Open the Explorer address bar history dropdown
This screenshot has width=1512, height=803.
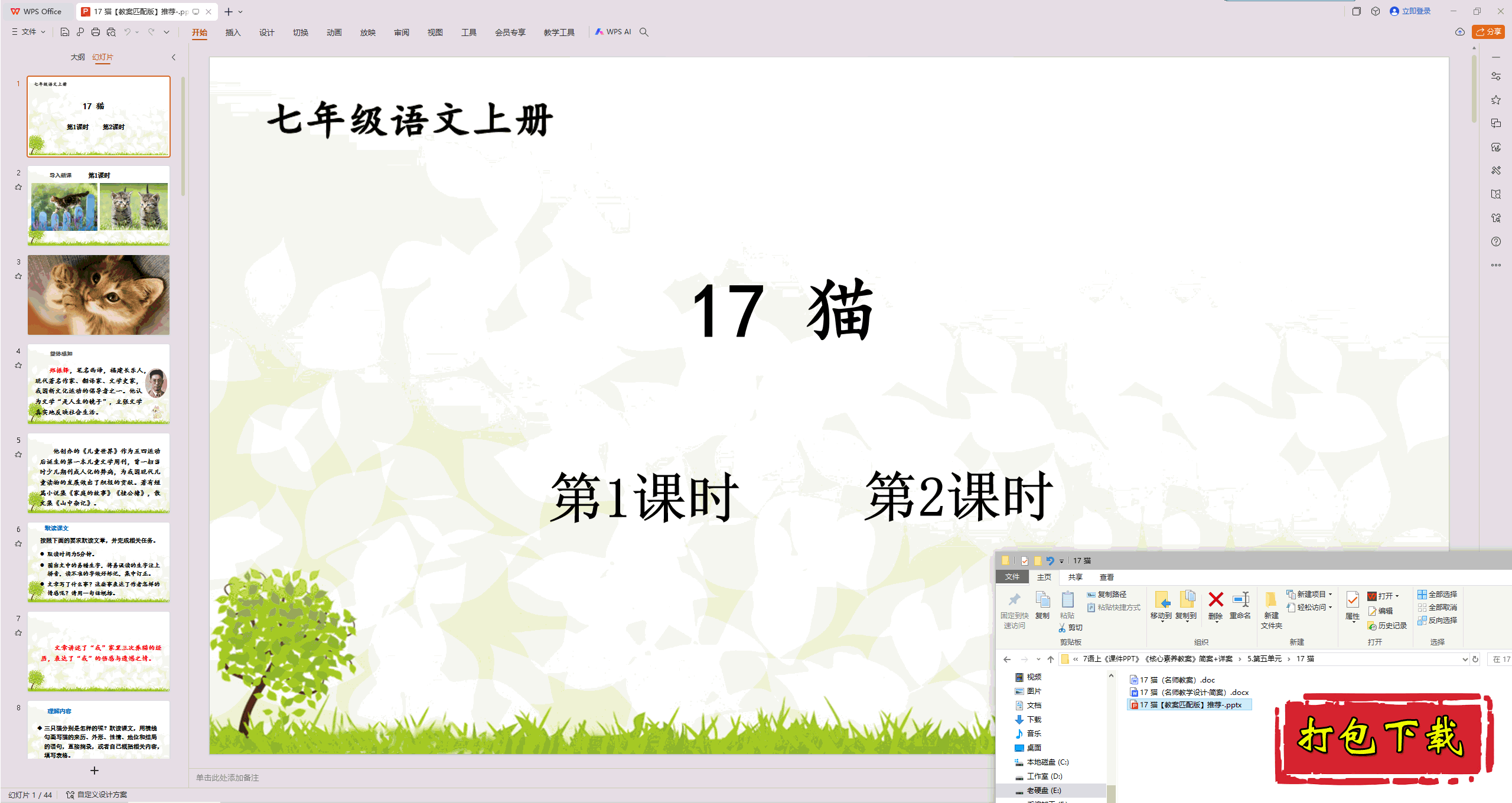point(1465,660)
